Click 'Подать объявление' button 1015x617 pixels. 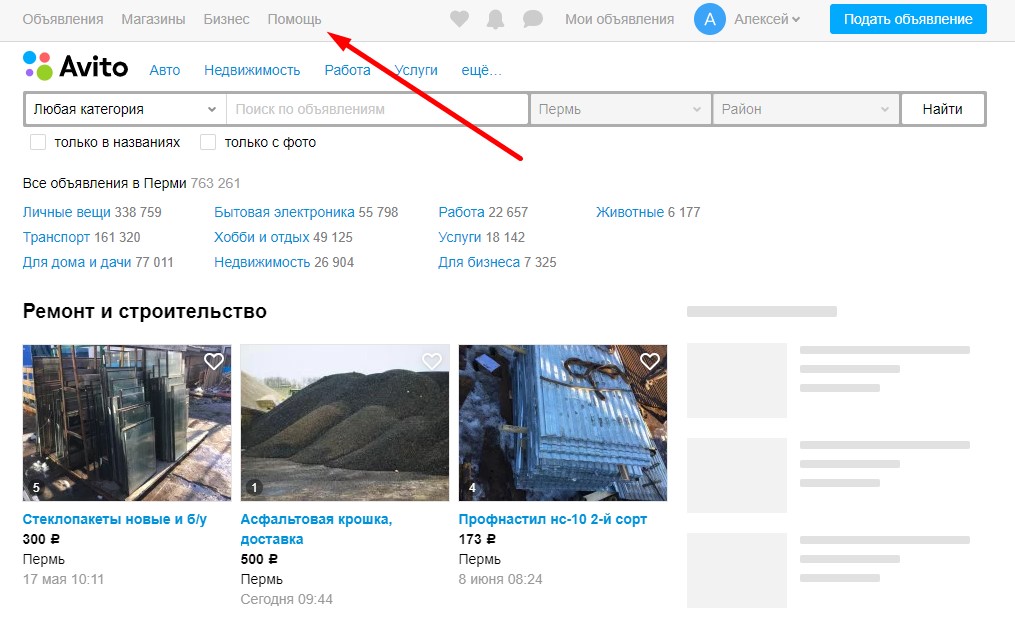(x=908, y=19)
